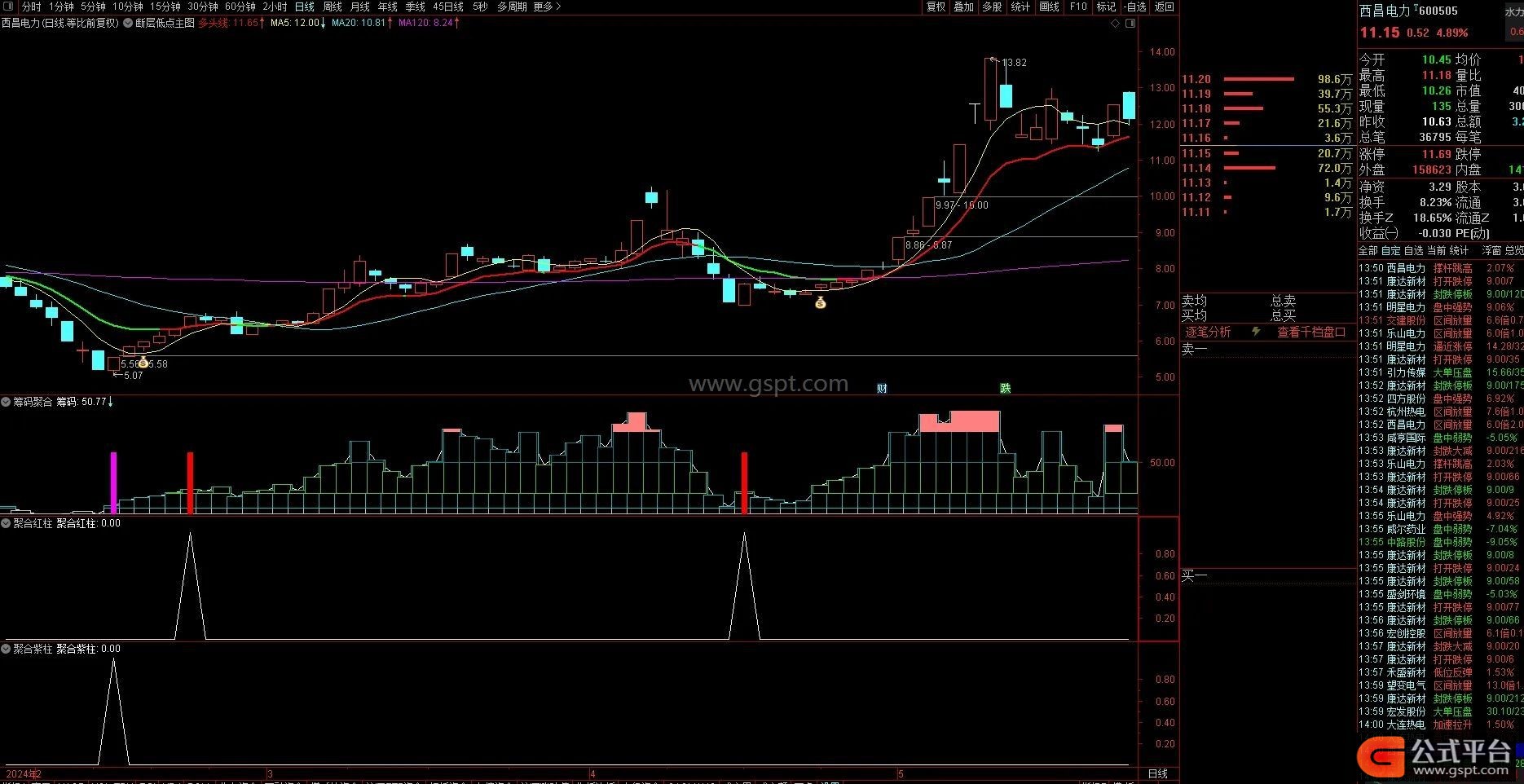1524x784 pixels.
Task: Click the 13:55 威尔药业 盘中弱势 alert row
Action: (1440, 529)
